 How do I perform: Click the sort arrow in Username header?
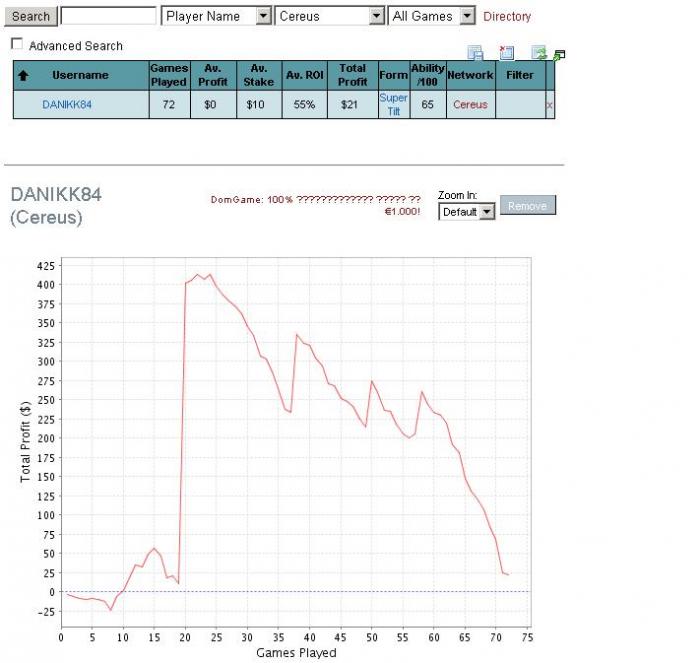tap(23, 75)
